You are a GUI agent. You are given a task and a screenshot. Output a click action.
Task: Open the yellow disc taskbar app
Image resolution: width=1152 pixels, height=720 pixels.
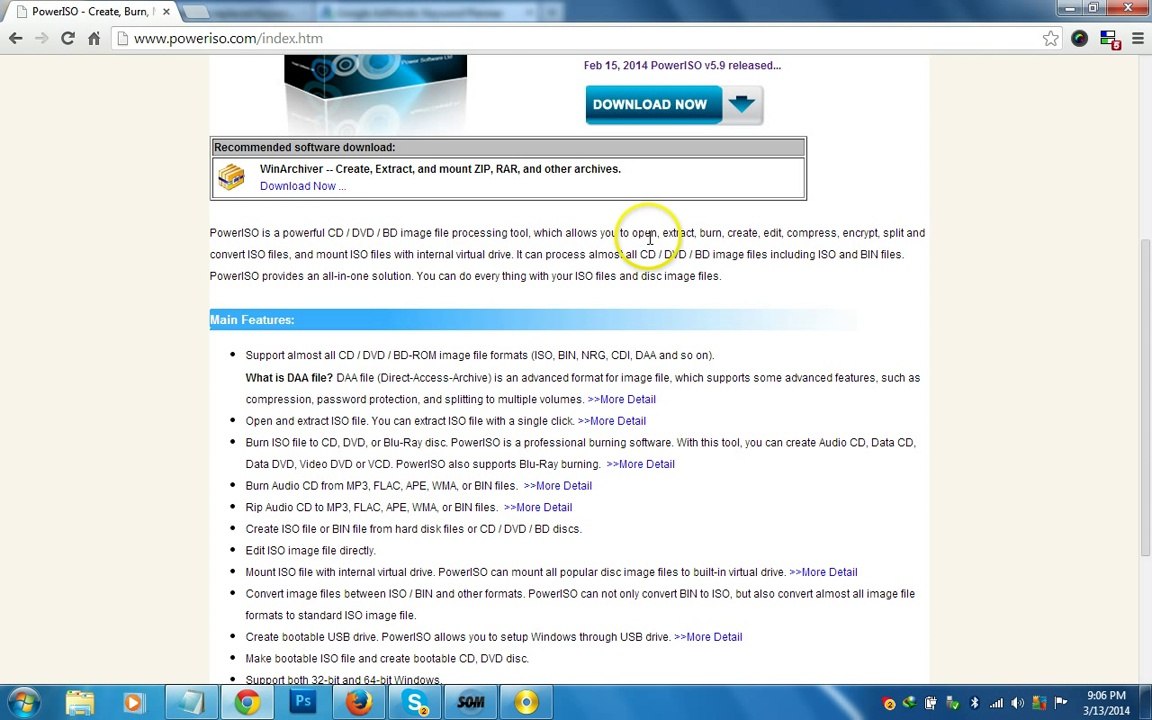pyautogui.click(x=526, y=702)
